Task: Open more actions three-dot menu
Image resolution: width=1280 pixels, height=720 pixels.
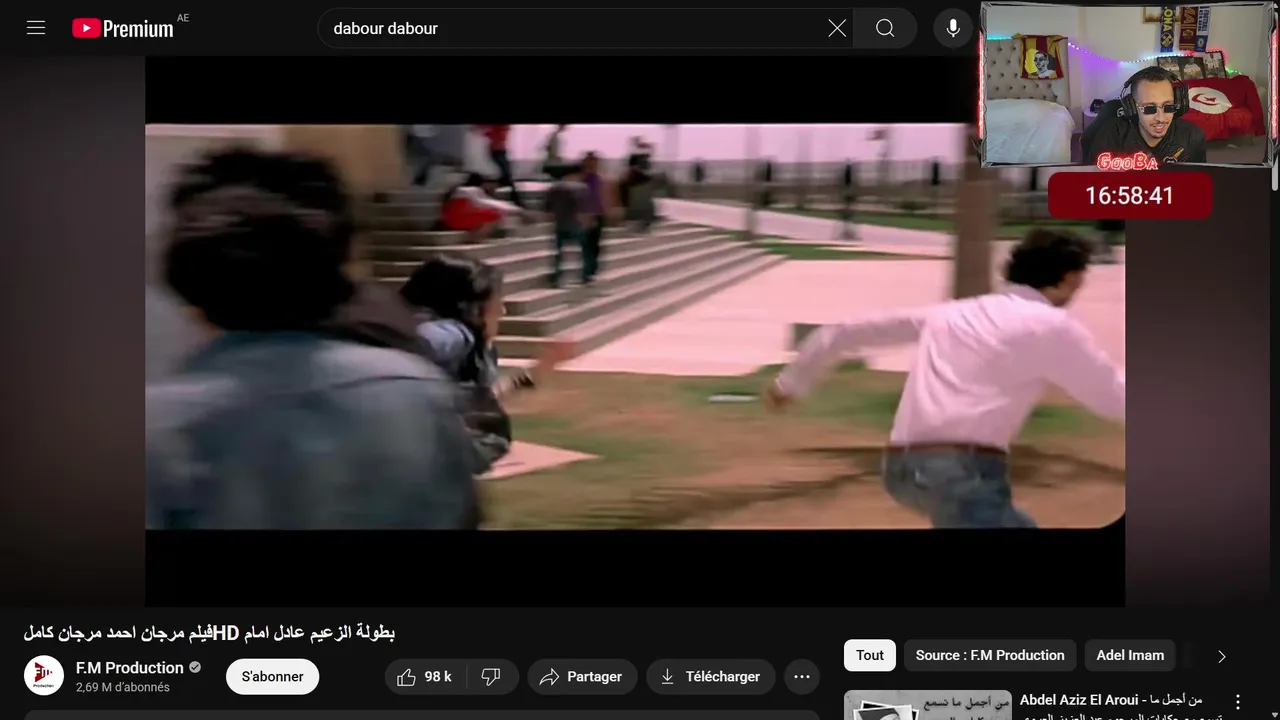Action: coord(802,677)
